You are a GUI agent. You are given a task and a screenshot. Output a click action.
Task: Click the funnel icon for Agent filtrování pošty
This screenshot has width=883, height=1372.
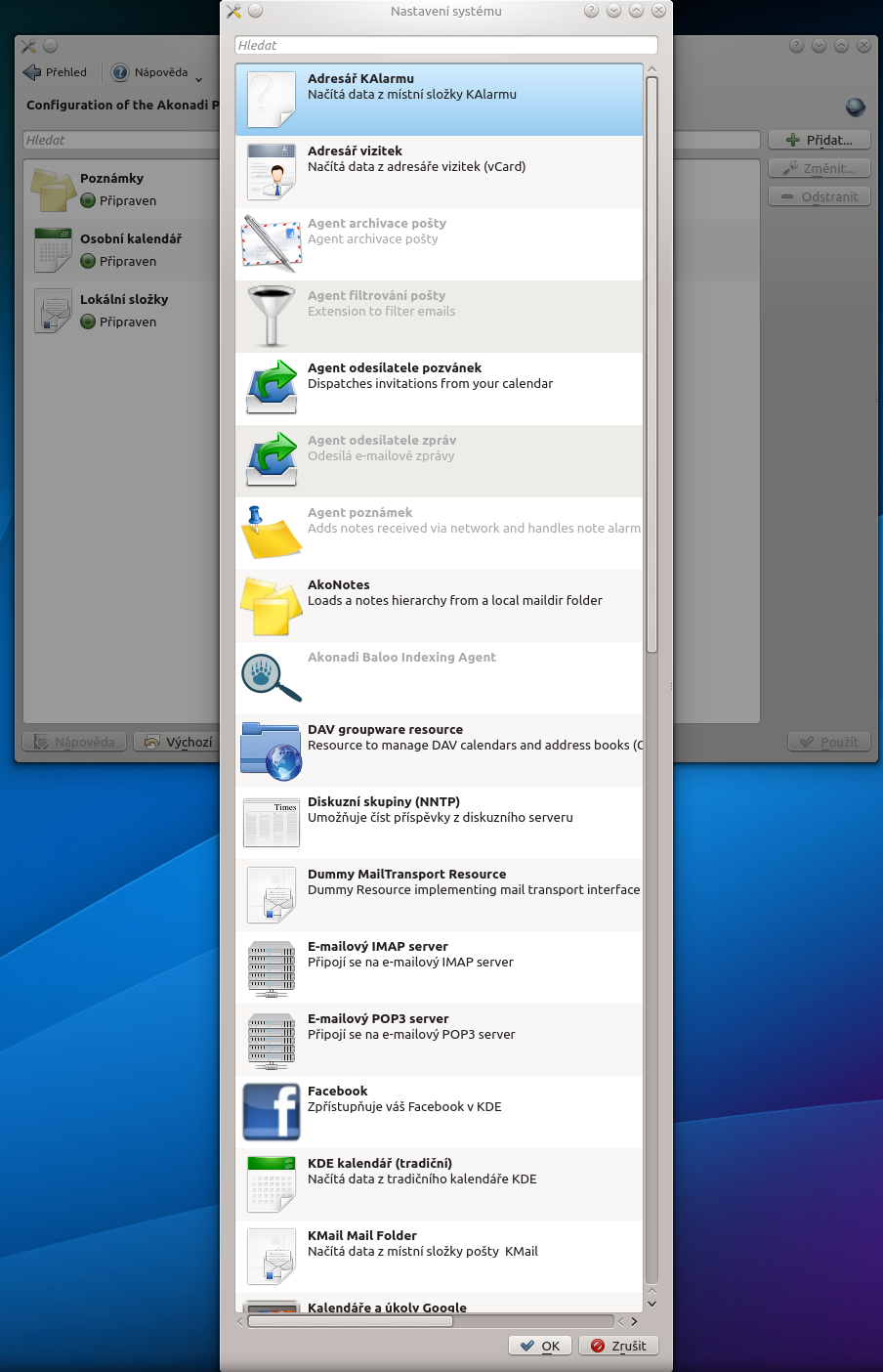pos(271,317)
